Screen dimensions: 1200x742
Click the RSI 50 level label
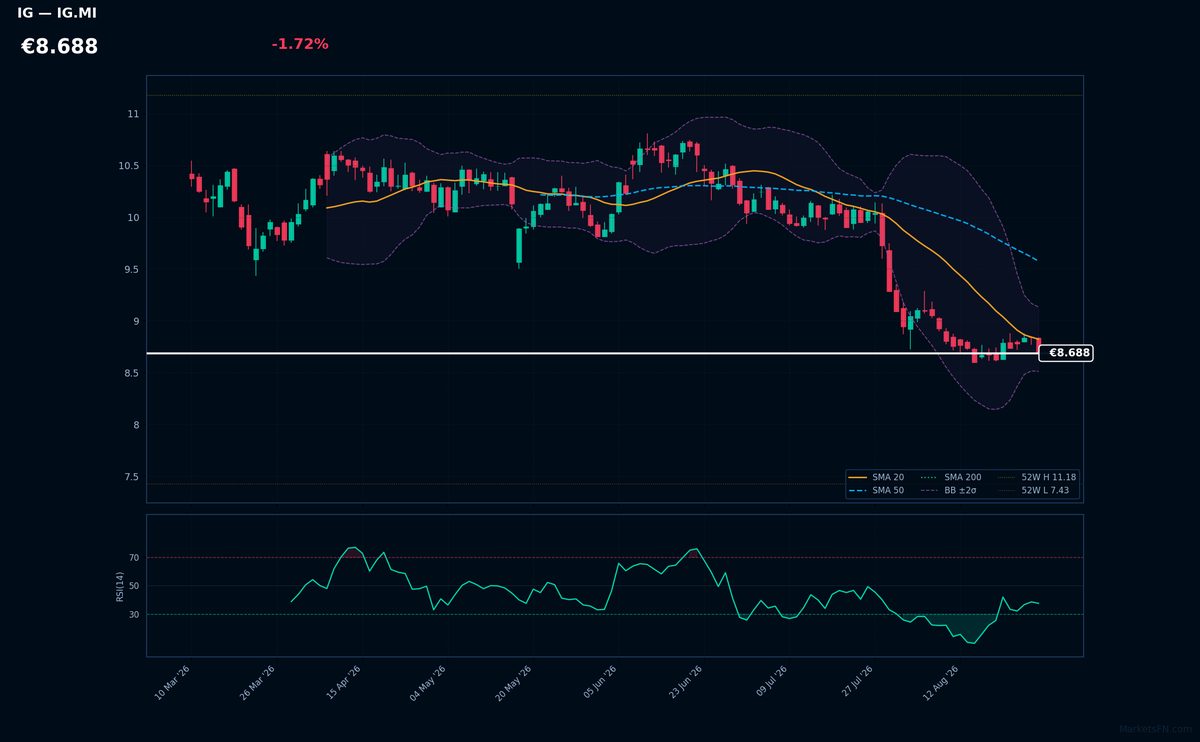(x=134, y=586)
